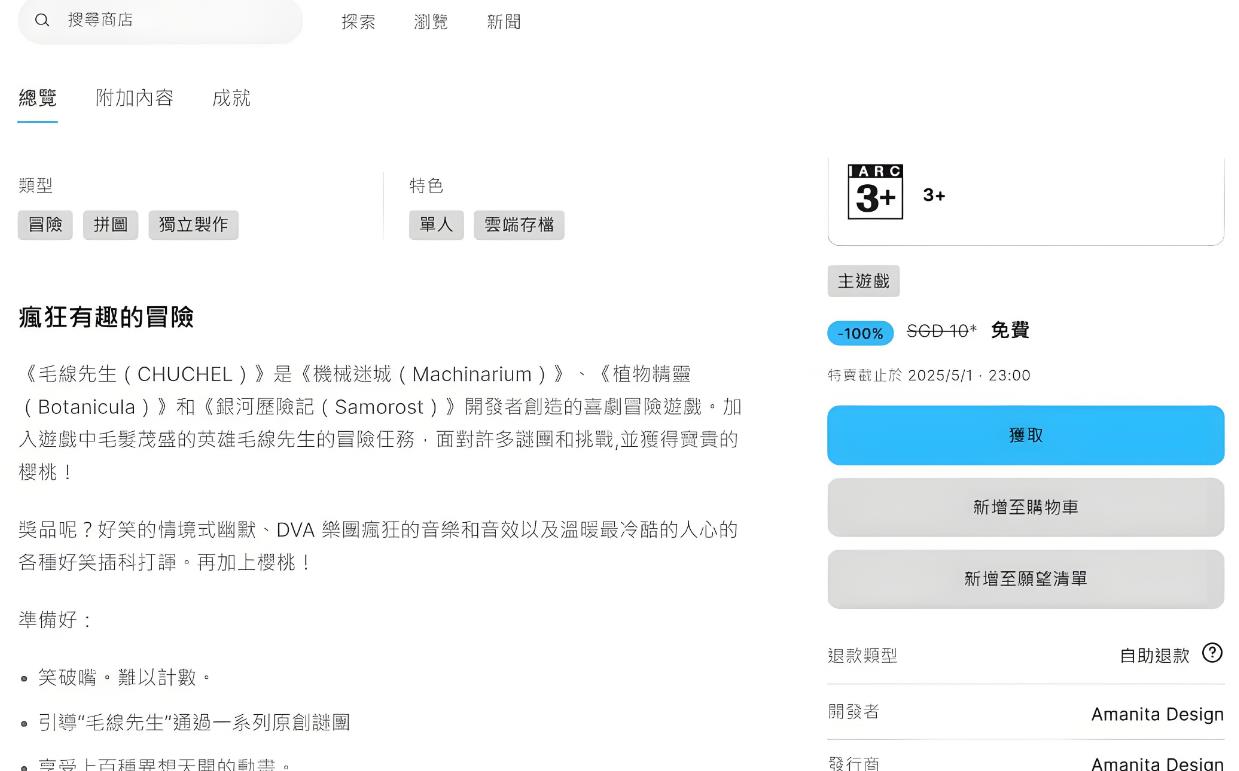Click 新增至購物車 button
1239x771 pixels.
pyautogui.click(x=1026, y=507)
